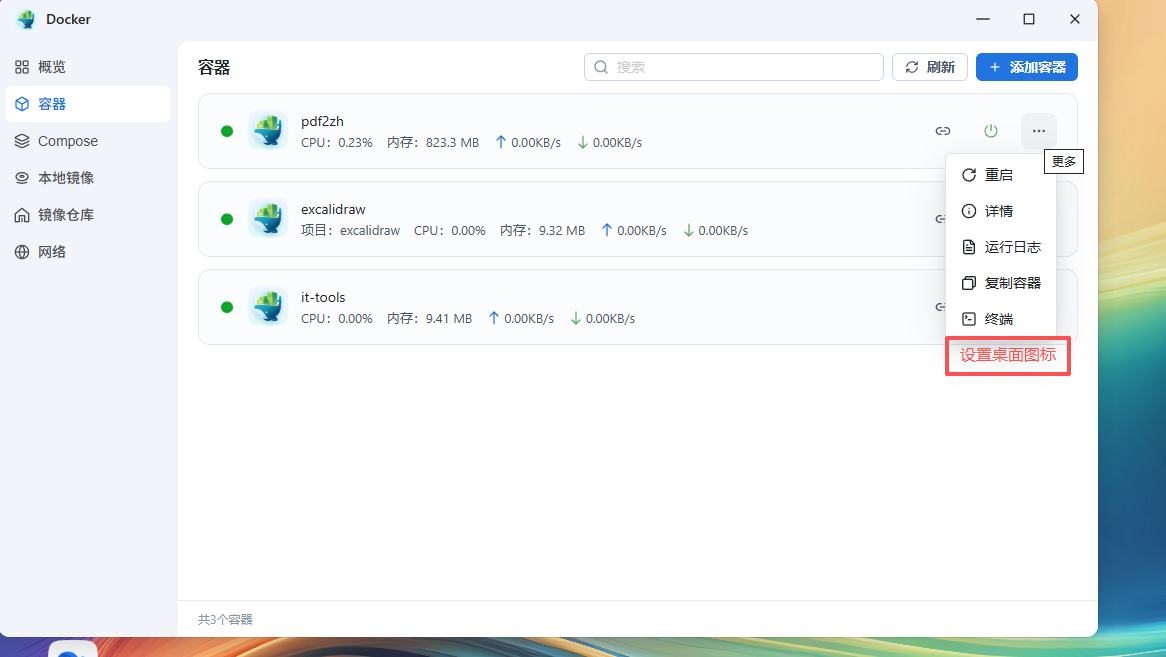This screenshot has width=1166, height=657.
Task: Open the pdf2zh container link icon
Action: [942, 130]
